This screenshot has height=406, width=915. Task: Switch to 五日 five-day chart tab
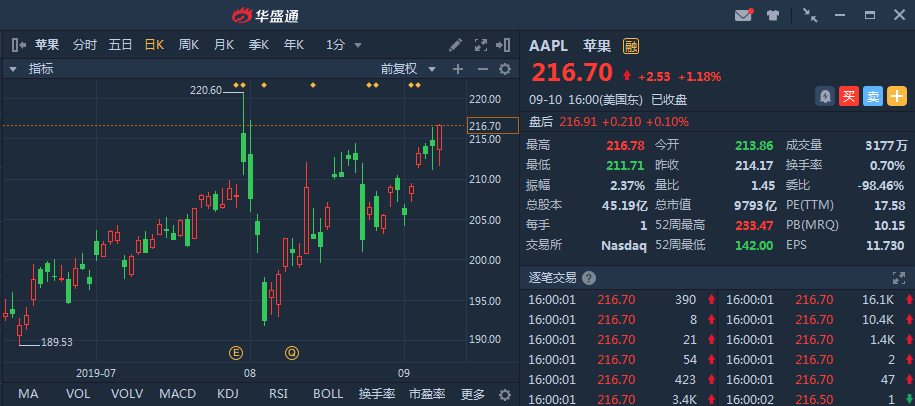coord(120,45)
